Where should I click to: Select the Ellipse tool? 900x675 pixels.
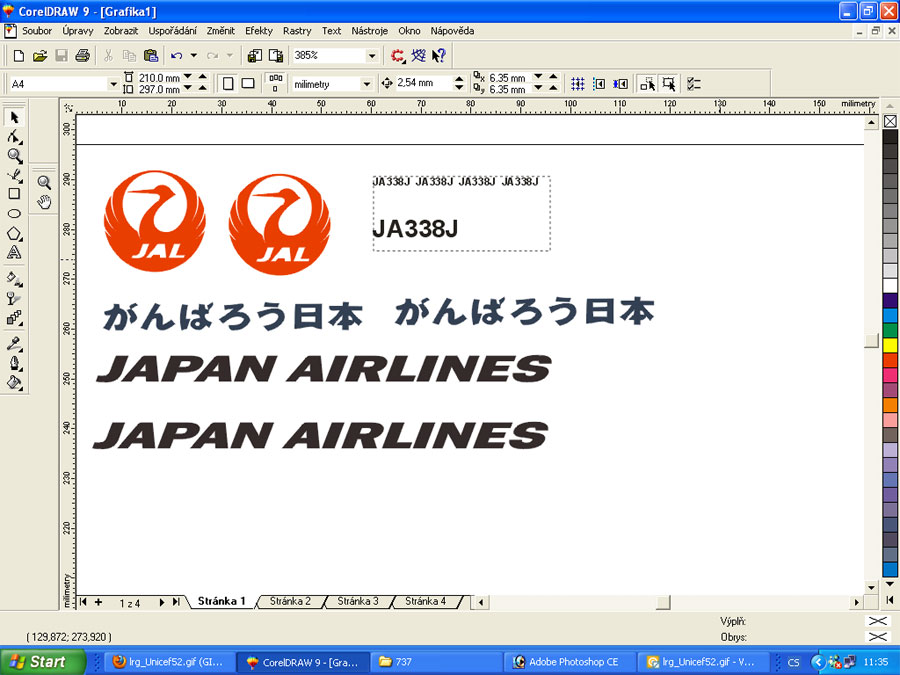[14, 214]
